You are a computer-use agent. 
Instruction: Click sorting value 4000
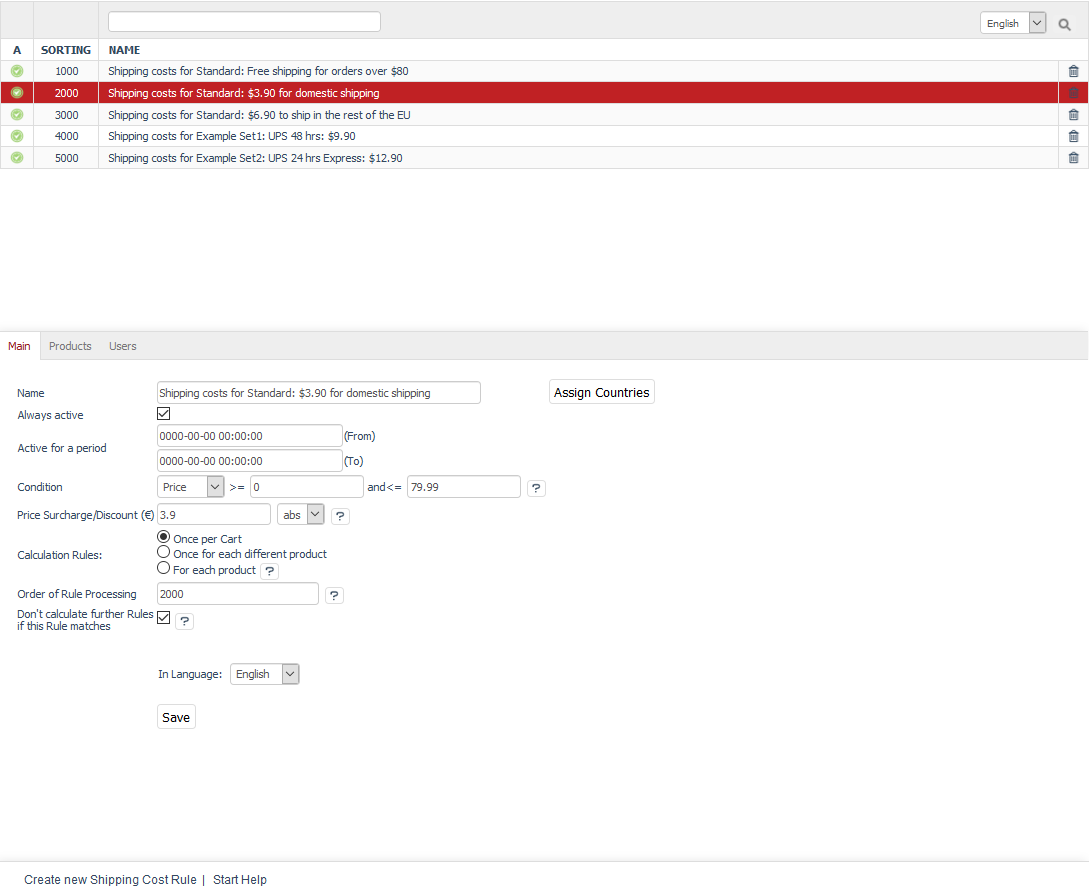67,136
